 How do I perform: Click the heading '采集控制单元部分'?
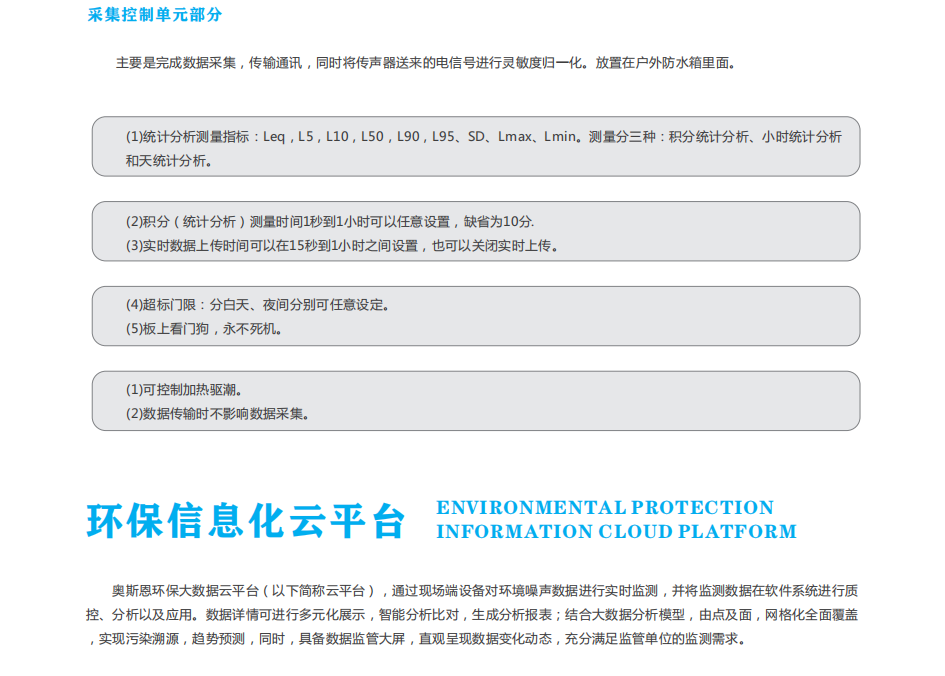tap(155, 15)
